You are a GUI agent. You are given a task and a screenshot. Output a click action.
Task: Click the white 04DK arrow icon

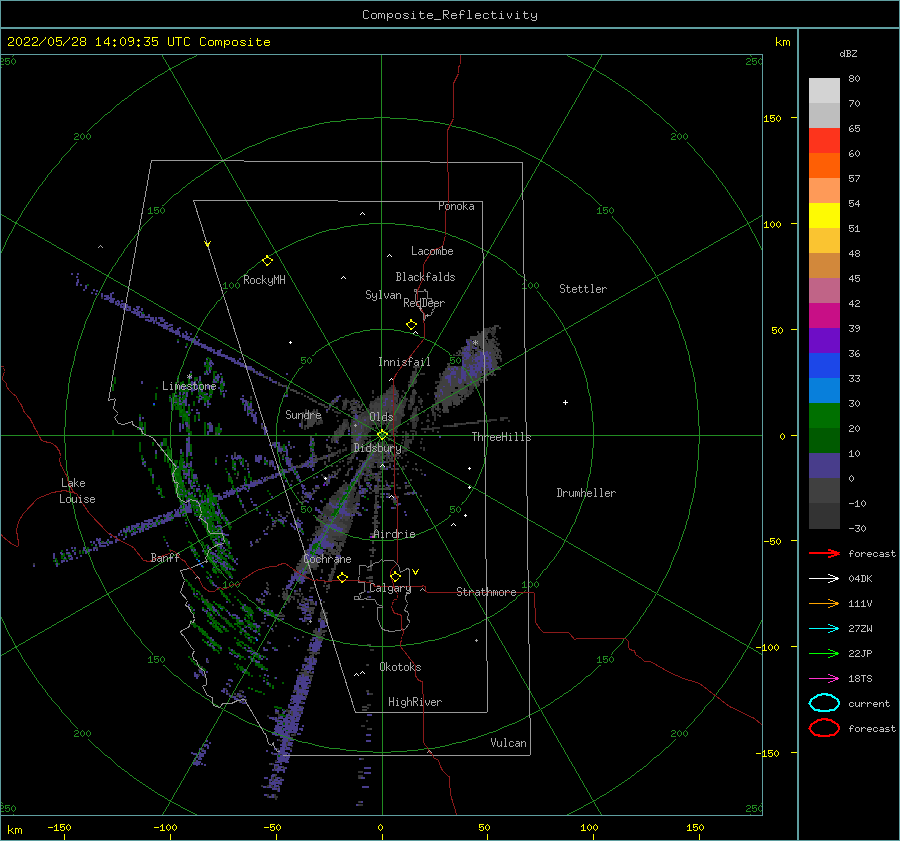pyautogui.click(x=824, y=579)
